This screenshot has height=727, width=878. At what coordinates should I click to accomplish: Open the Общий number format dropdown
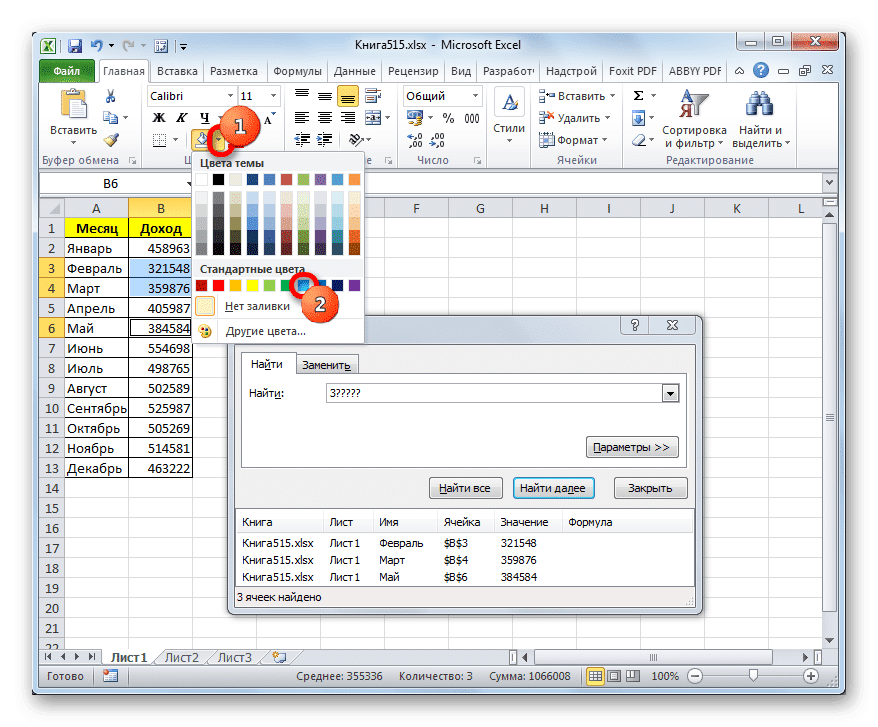coord(475,96)
